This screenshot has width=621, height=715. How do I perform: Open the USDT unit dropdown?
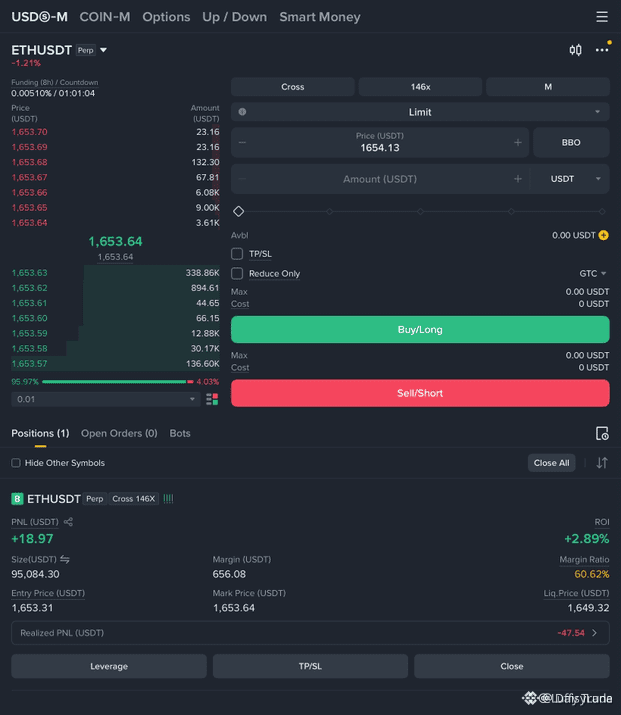pyautogui.click(x=569, y=179)
